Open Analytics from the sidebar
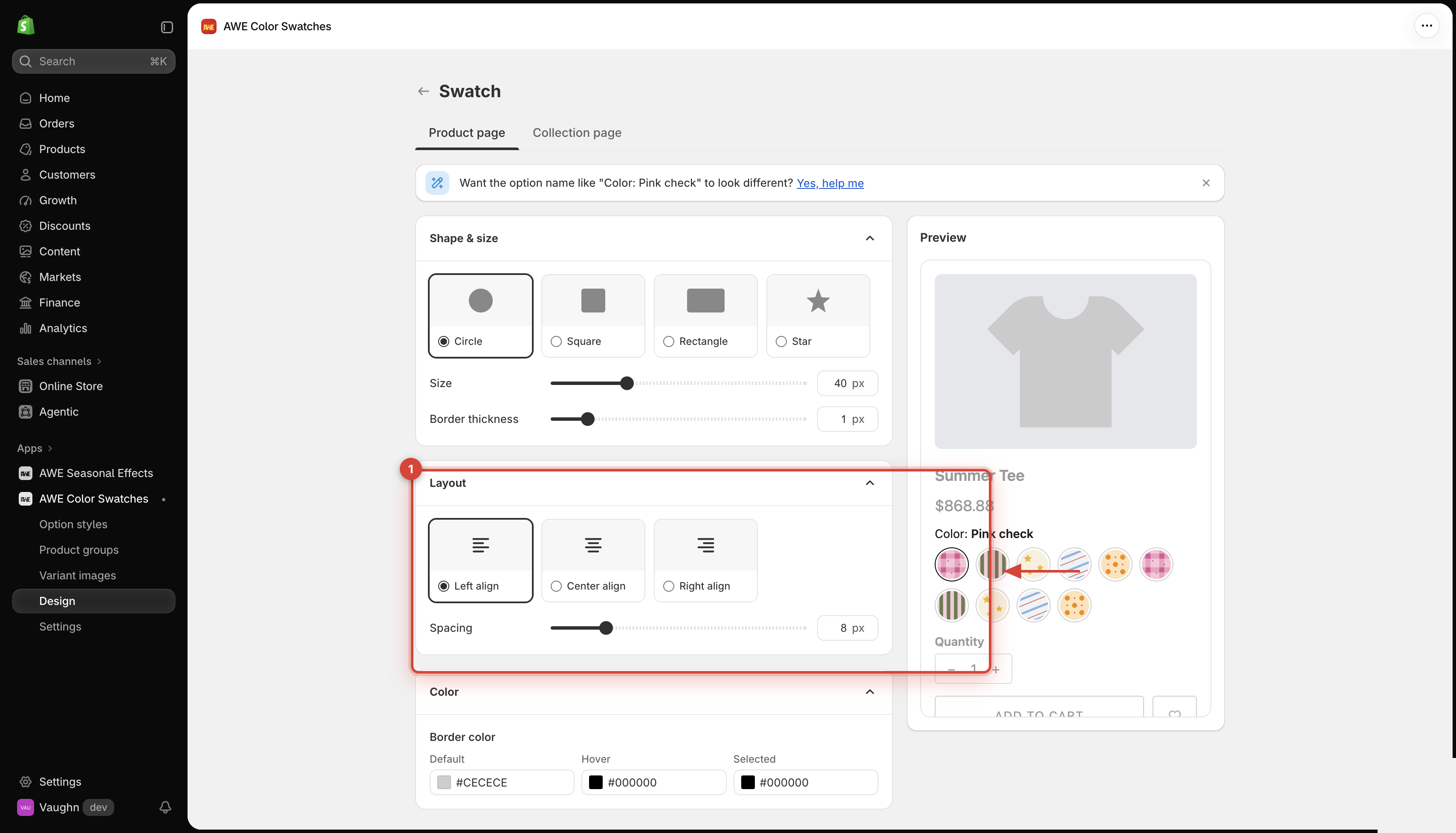This screenshot has width=1456, height=833. [x=94, y=328]
